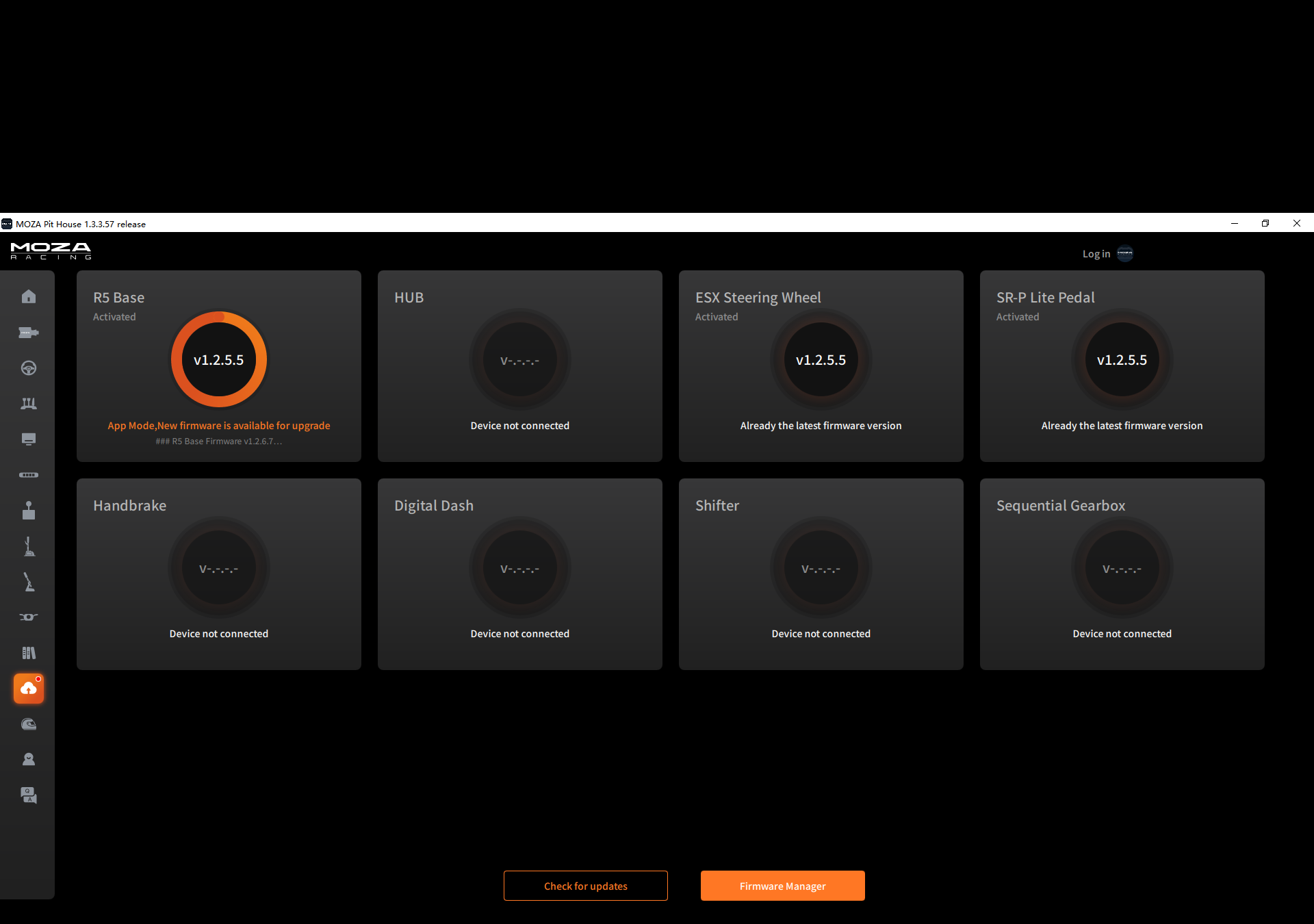Click the R5 Base firmware progress ring
This screenshot has width=1314, height=924.
[219, 360]
